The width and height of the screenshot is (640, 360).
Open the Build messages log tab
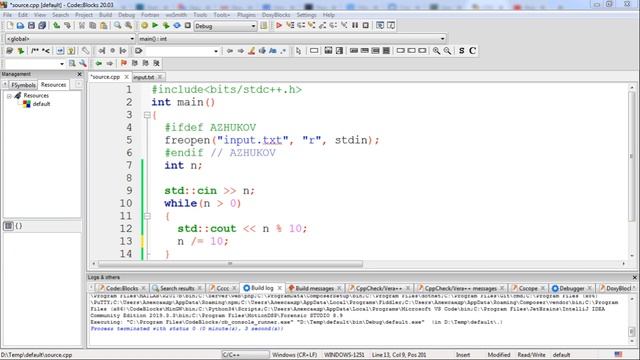click(314, 288)
